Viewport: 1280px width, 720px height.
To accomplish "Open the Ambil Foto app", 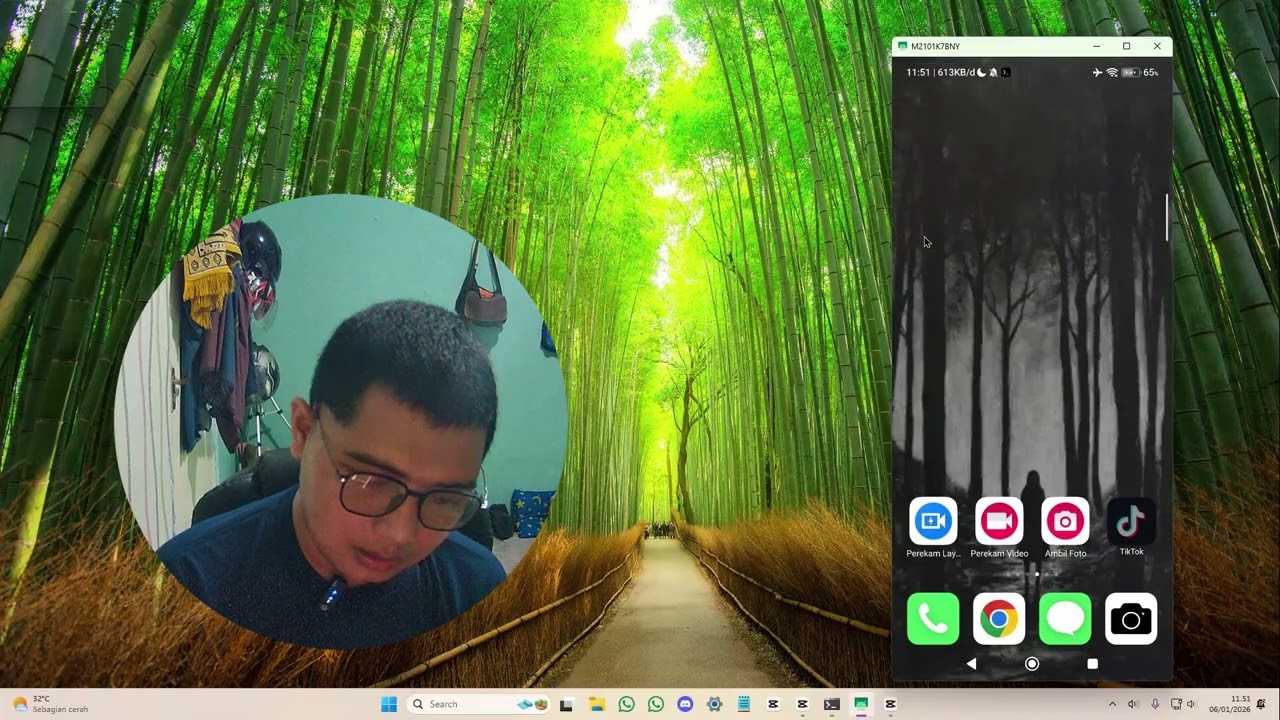I will 1065,522.
